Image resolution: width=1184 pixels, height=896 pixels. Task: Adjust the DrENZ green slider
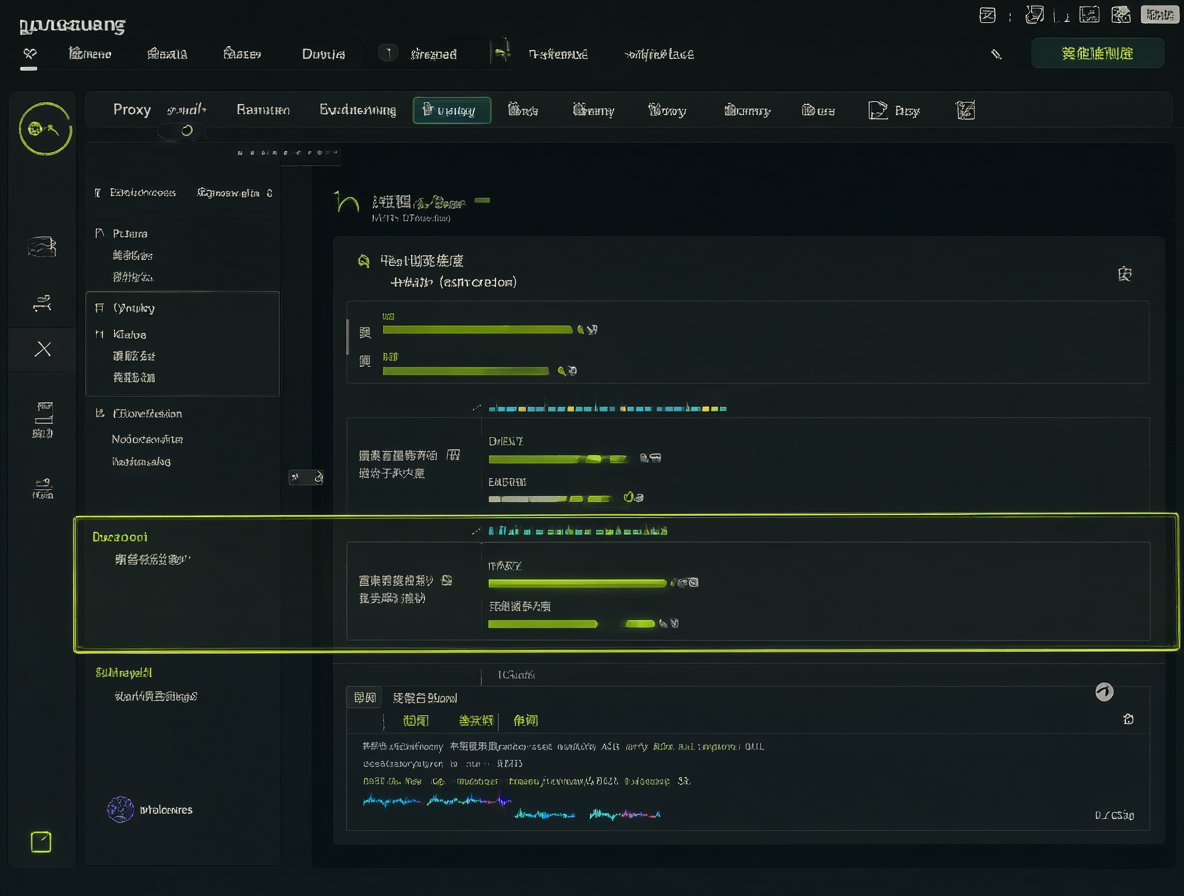(x=557, y=459)
